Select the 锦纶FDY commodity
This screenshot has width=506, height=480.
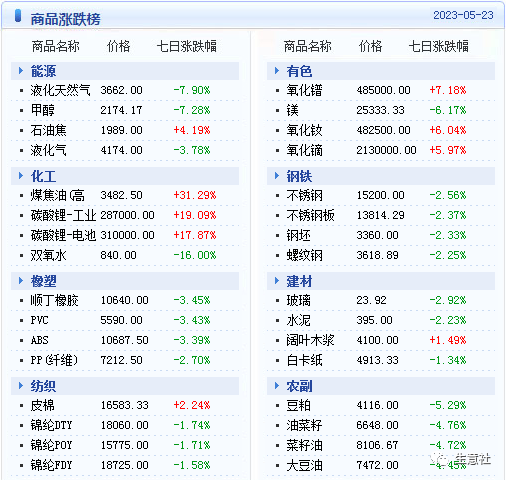pos(51,465)
